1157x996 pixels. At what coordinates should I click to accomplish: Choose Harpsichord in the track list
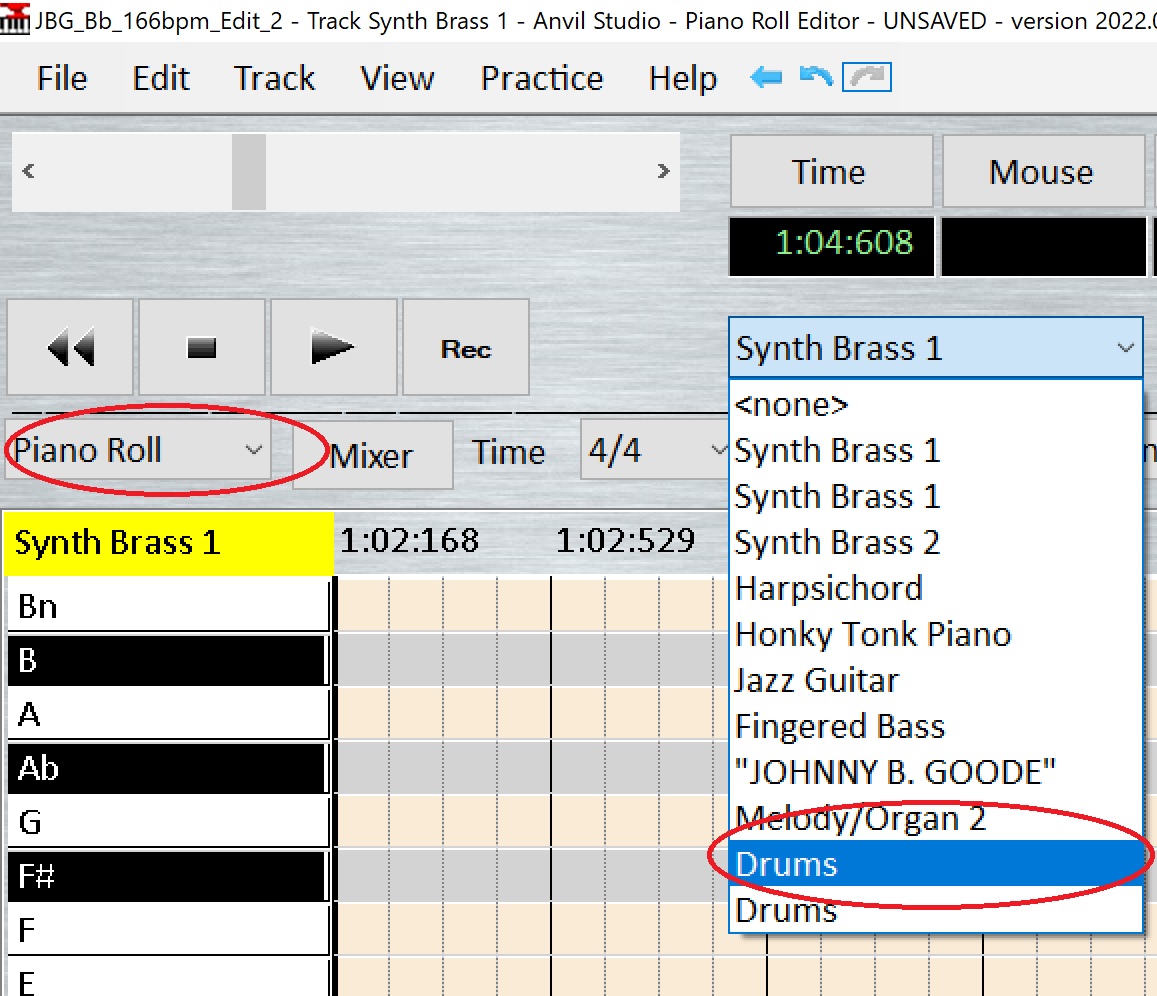point(828,589)
